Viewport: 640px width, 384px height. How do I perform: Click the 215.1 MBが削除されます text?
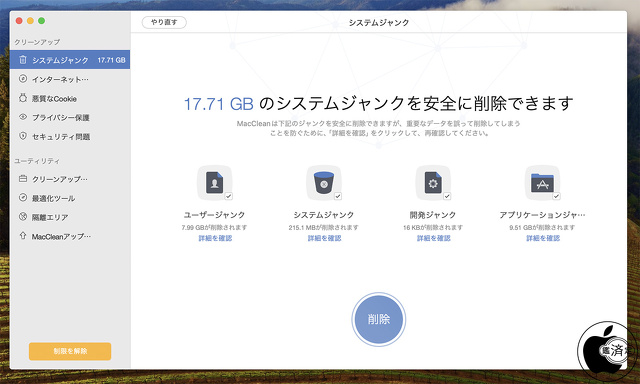coord(324,227)
